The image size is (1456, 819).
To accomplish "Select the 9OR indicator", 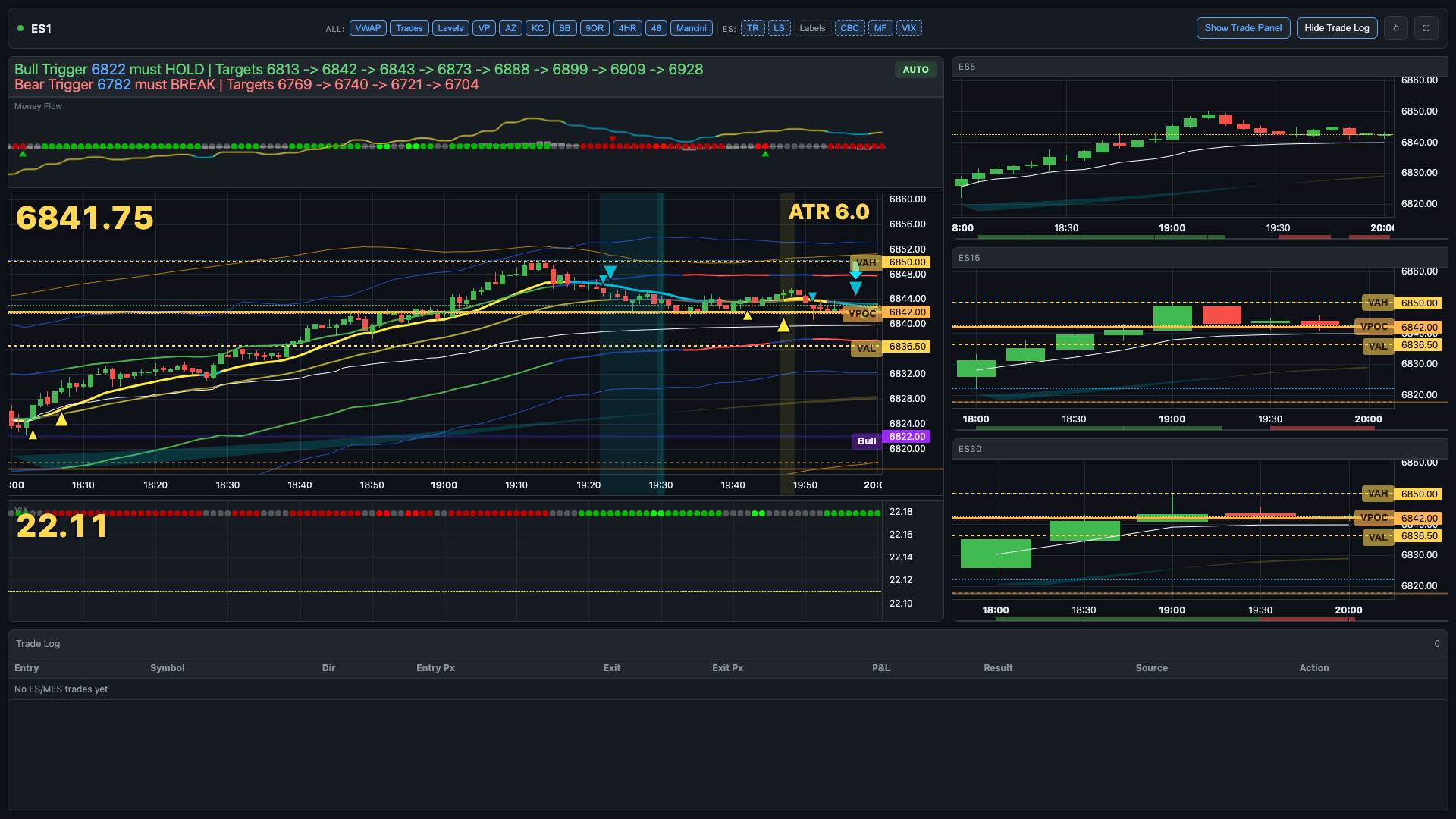I will point(595,27).
